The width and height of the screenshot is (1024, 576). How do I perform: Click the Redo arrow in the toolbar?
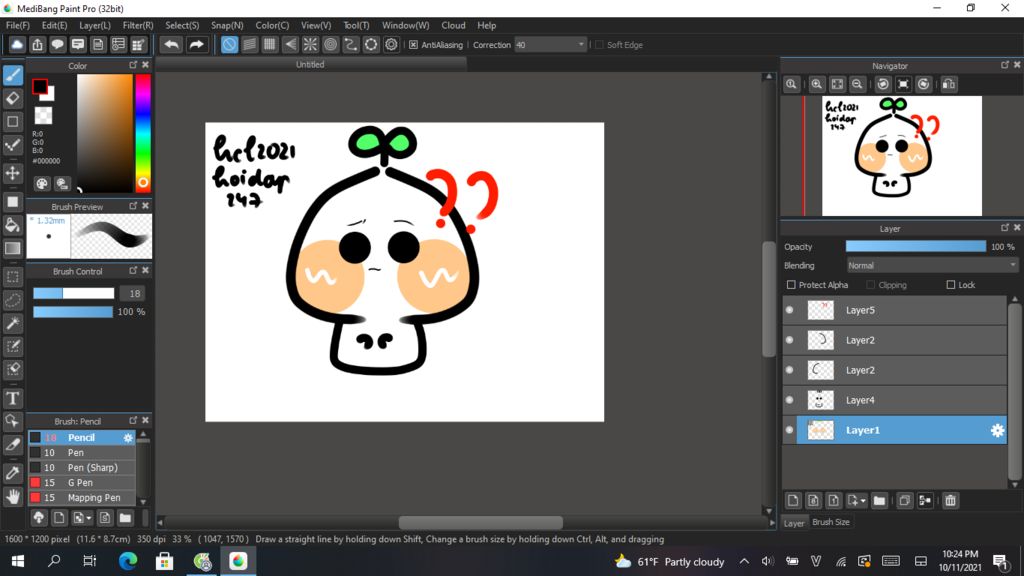[196, 44]
